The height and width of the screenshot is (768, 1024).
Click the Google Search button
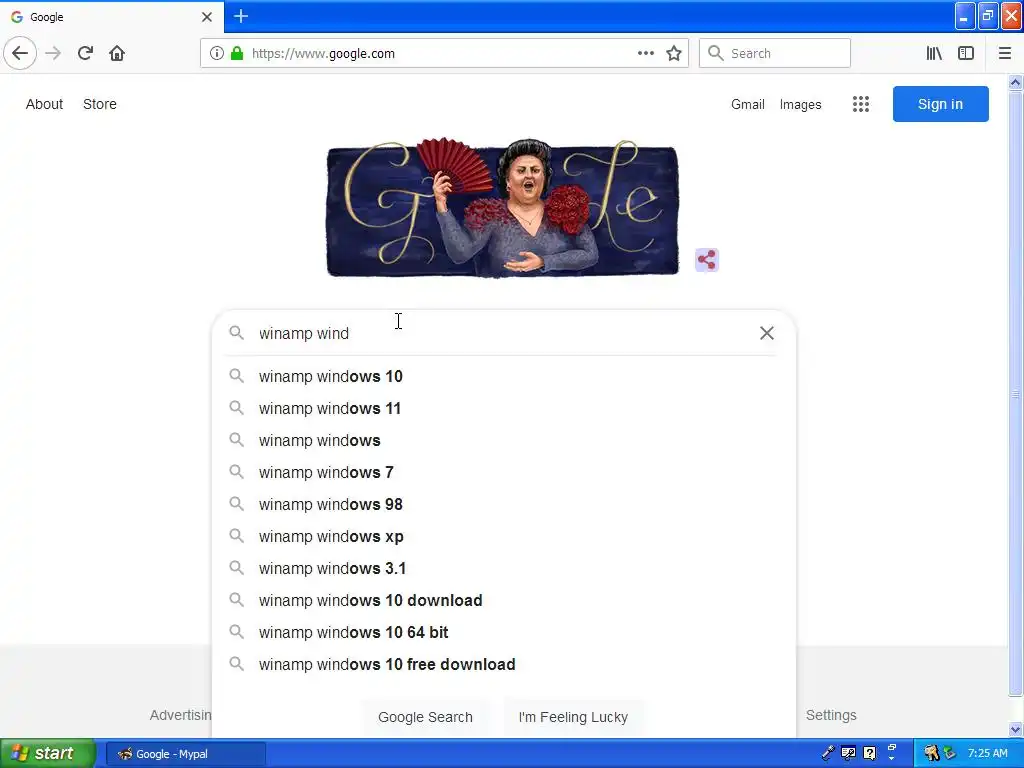tap(425, 717)
